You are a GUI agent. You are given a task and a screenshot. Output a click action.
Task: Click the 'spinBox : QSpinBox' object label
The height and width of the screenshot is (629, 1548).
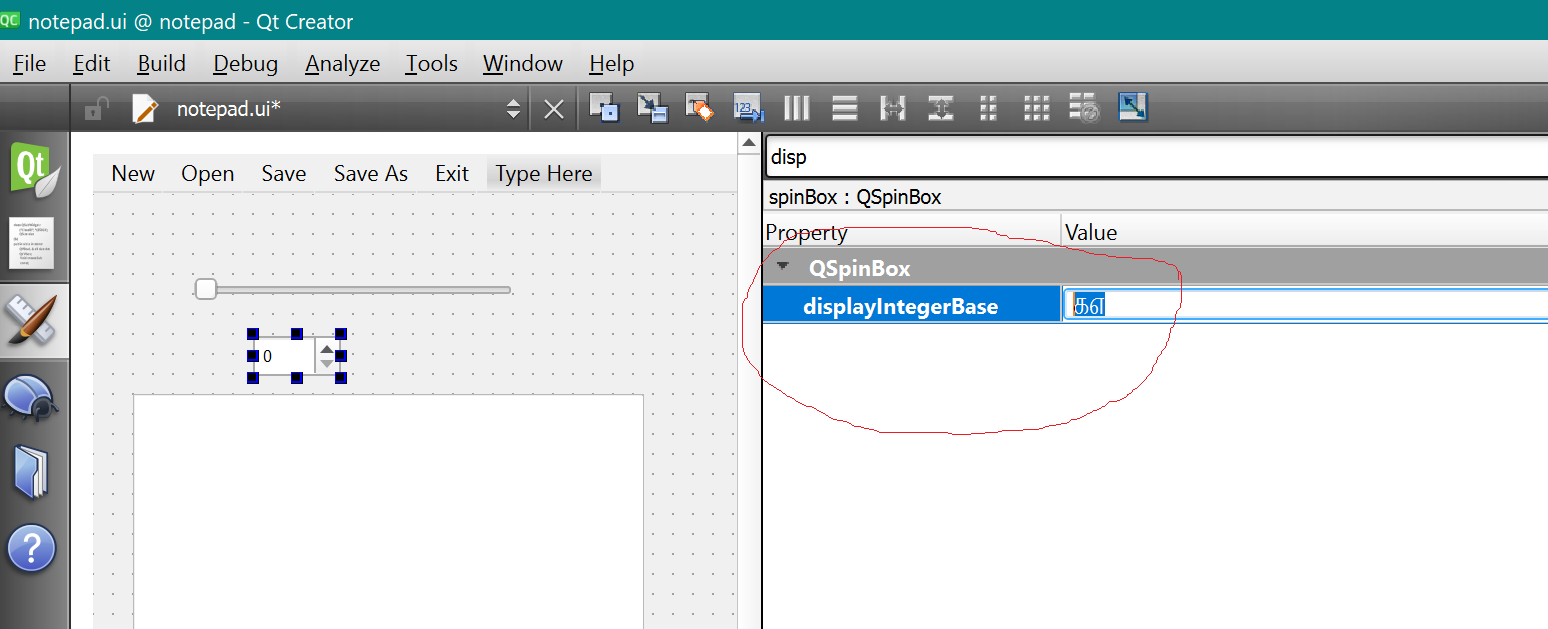click(854, 197)
